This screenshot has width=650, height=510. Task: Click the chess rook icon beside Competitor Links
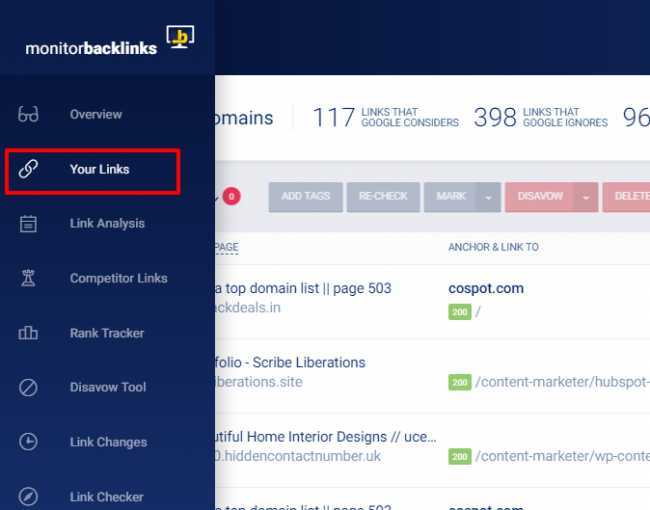pyautogui.click(x=28, y=278)
